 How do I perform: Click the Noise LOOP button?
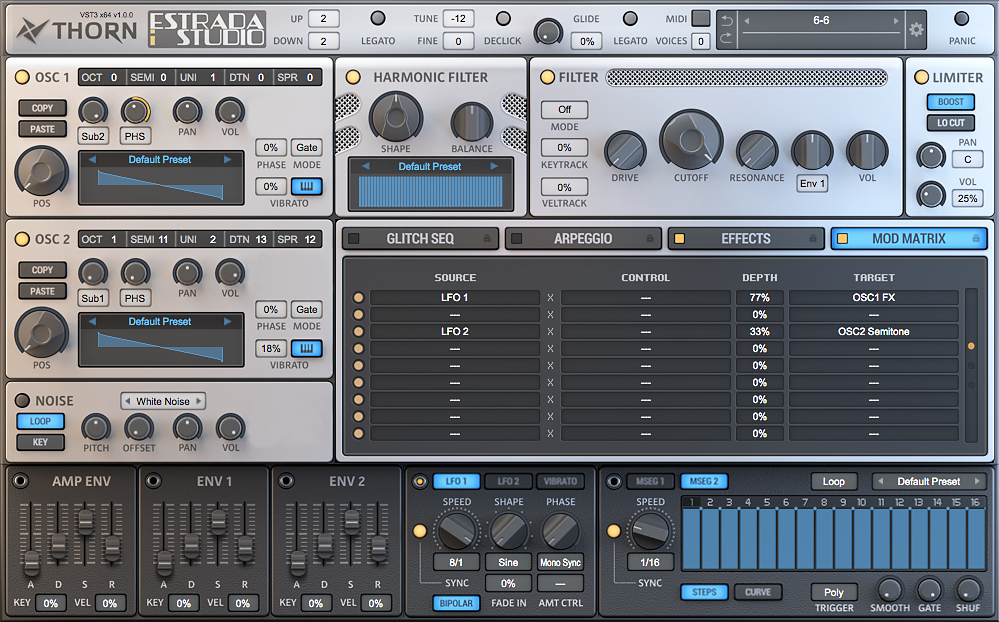[x=40, y=421]
